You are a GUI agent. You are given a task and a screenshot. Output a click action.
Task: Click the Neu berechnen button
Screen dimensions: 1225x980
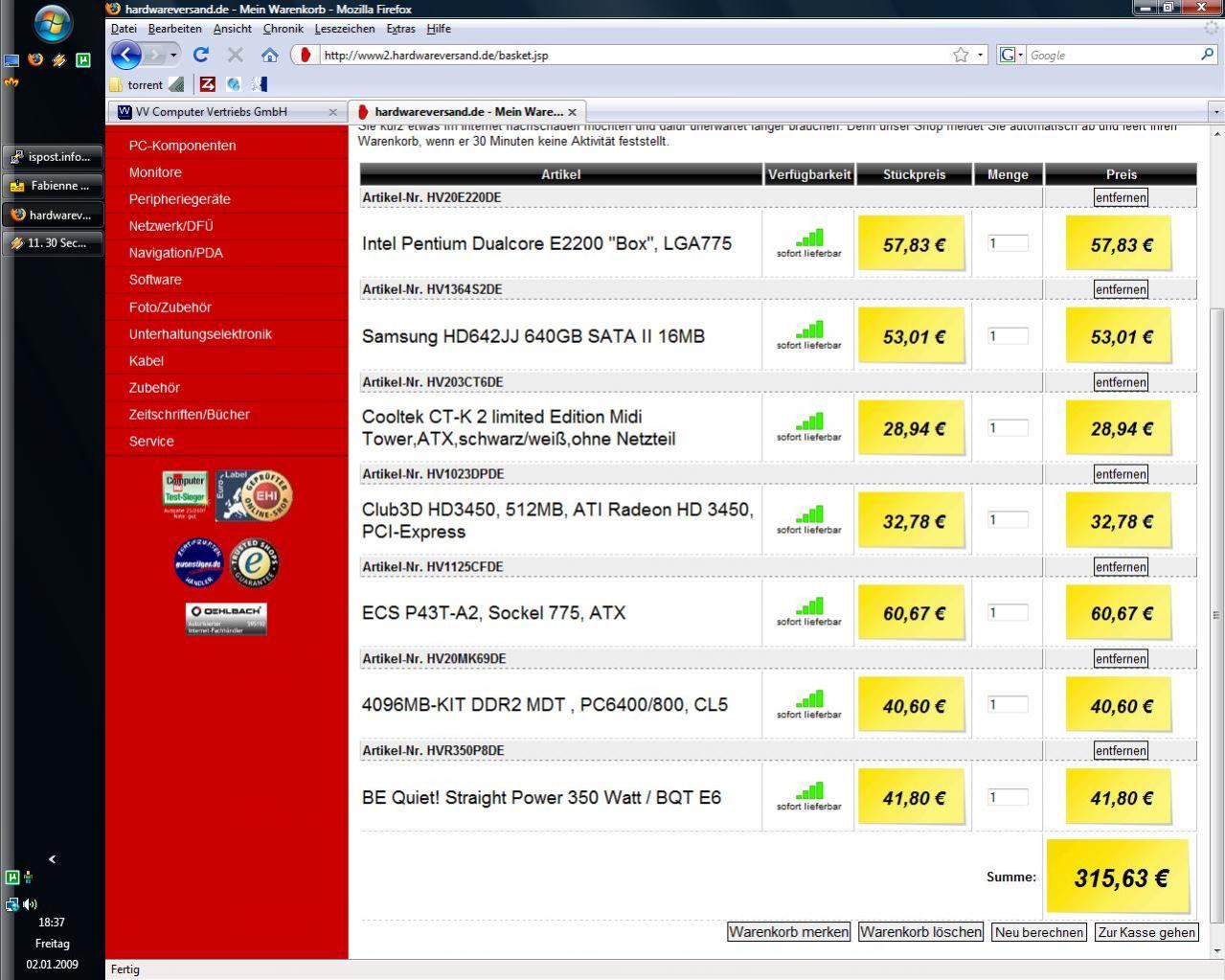pos(1039,932)
